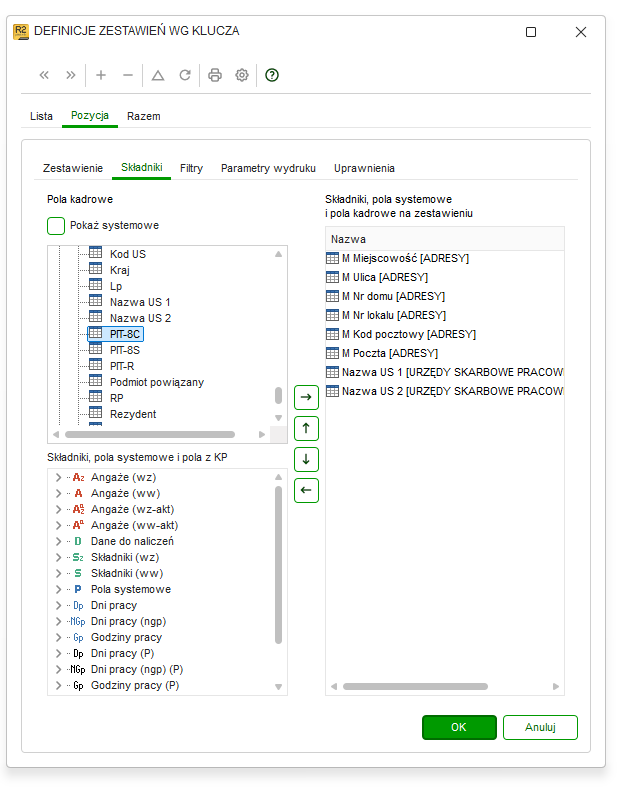Viewport: 627px width, 791px height.
Task: Click the Sz Składniki (wz) icon
Action: tap(78, 557)
